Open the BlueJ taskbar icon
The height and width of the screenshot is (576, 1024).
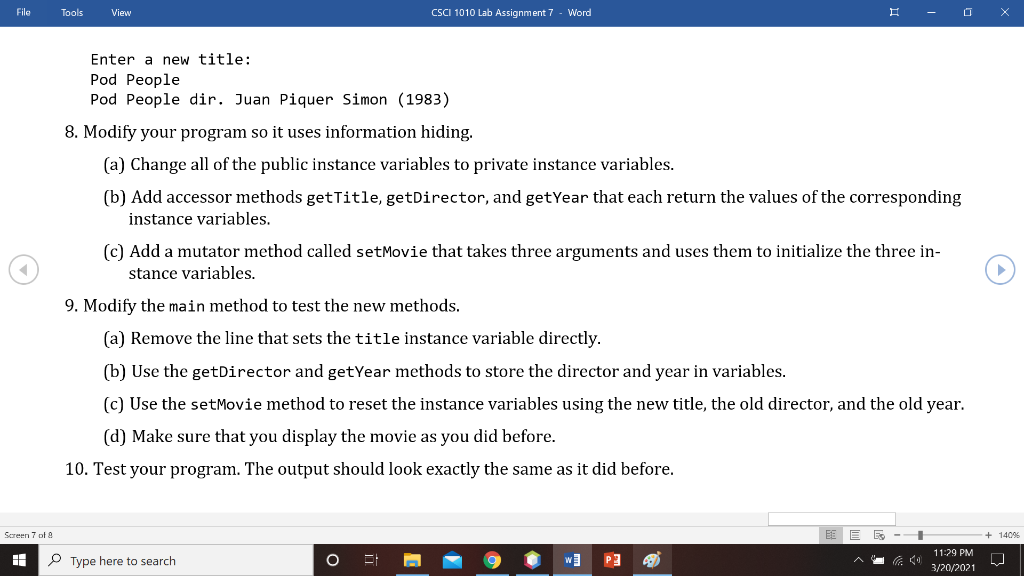click(x=531, y=560)
